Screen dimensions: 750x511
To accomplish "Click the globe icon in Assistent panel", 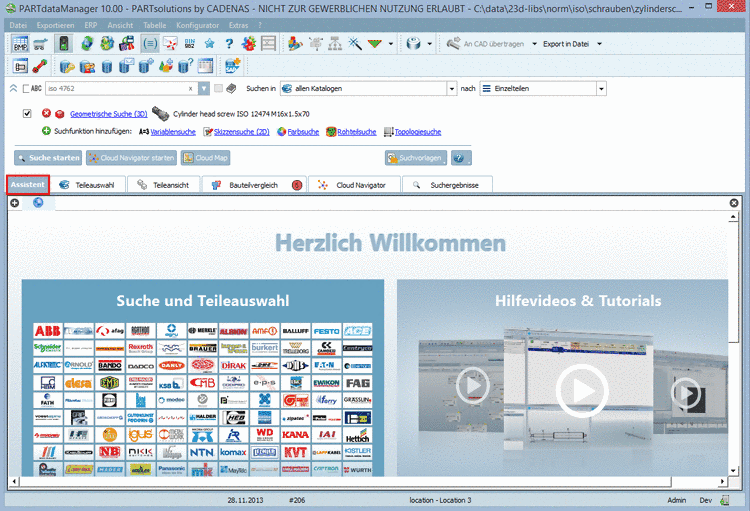I will 38,202.
